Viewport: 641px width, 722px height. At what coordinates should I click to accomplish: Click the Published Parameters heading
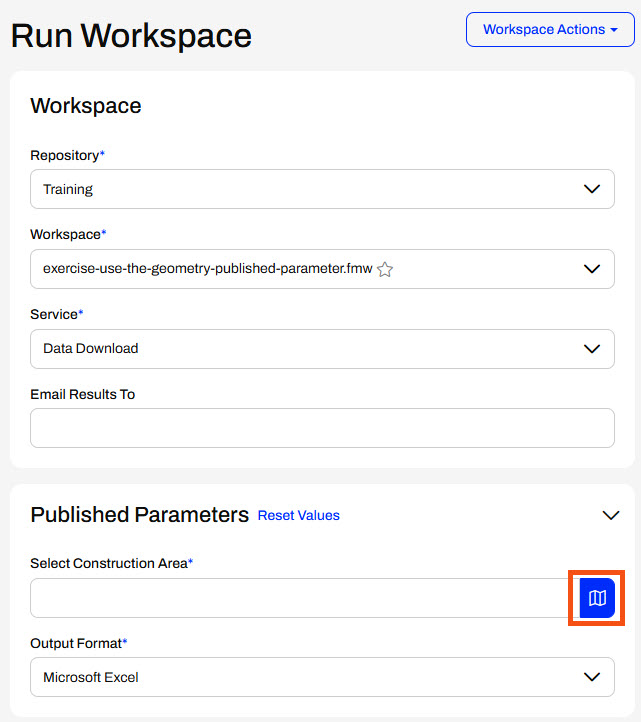click(x=139, y=515)
